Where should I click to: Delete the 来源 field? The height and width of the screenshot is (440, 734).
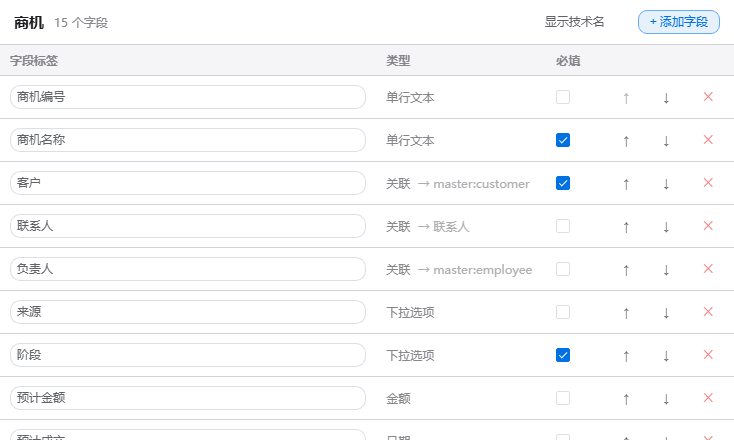point(708,312)
